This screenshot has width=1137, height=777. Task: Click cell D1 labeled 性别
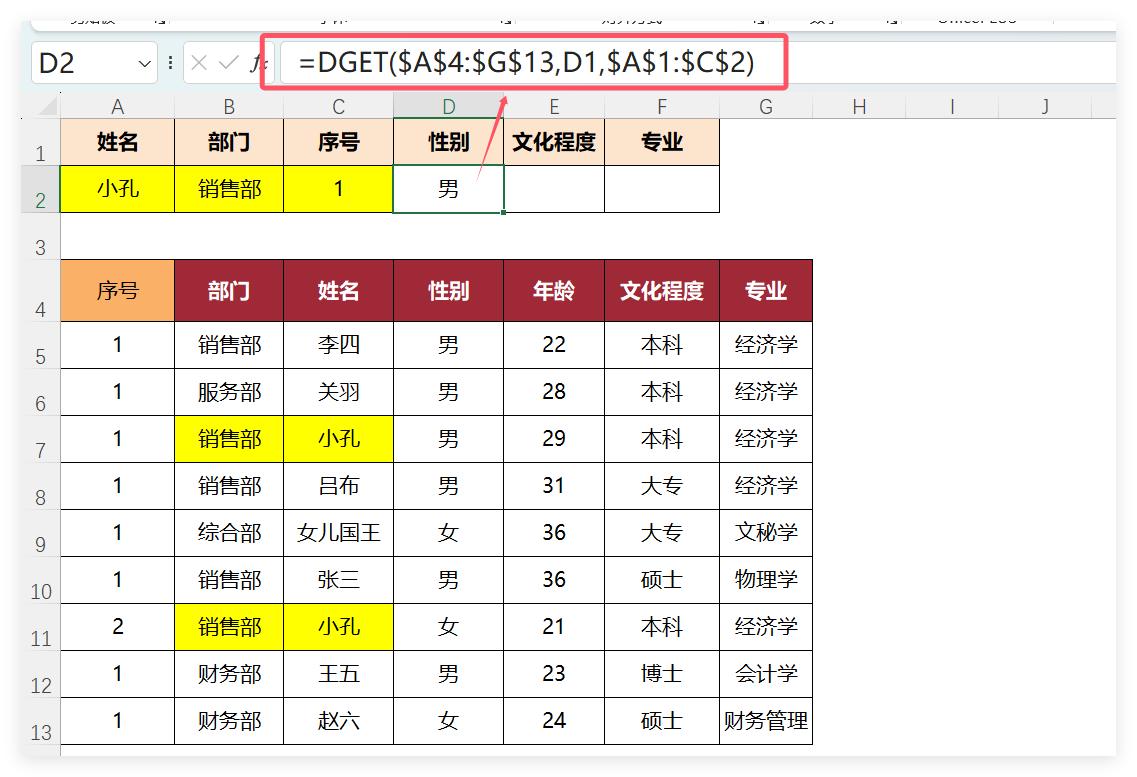(x=449, y=142)
